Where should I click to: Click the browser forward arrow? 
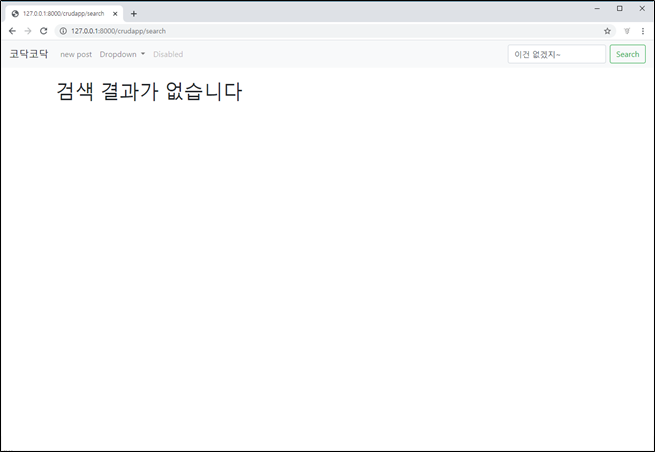pos(28,31)
